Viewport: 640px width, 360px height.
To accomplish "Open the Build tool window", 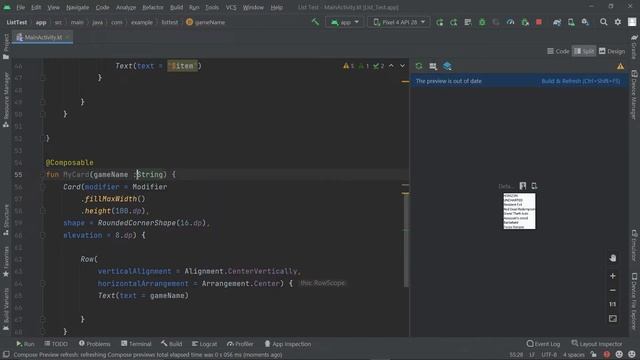I will [171, 344].
